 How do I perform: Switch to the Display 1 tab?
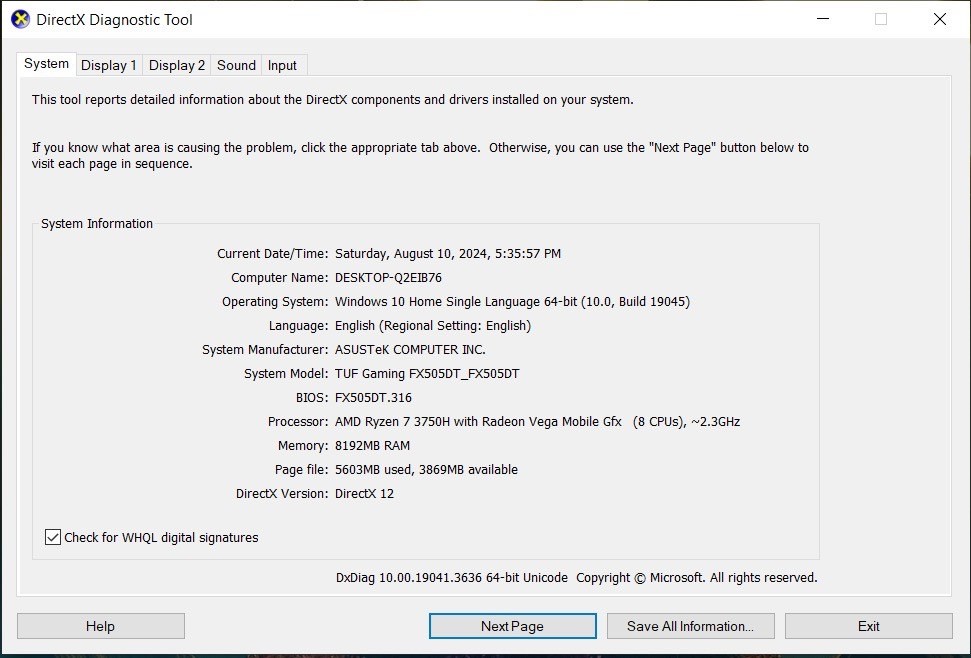[x=109, y=65]
